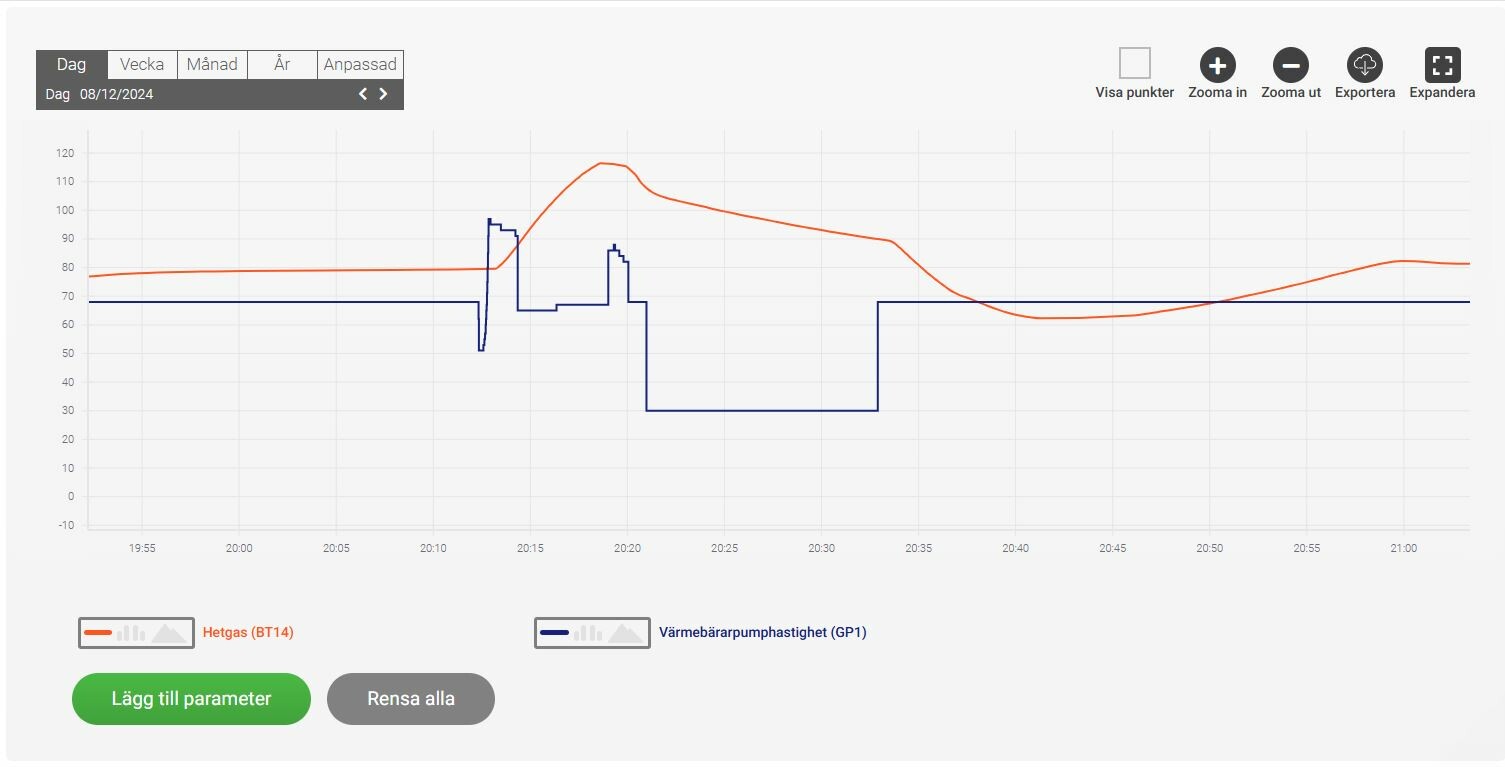
Task: Switch to the Månad tab
Action: click(x=212, y=64)
